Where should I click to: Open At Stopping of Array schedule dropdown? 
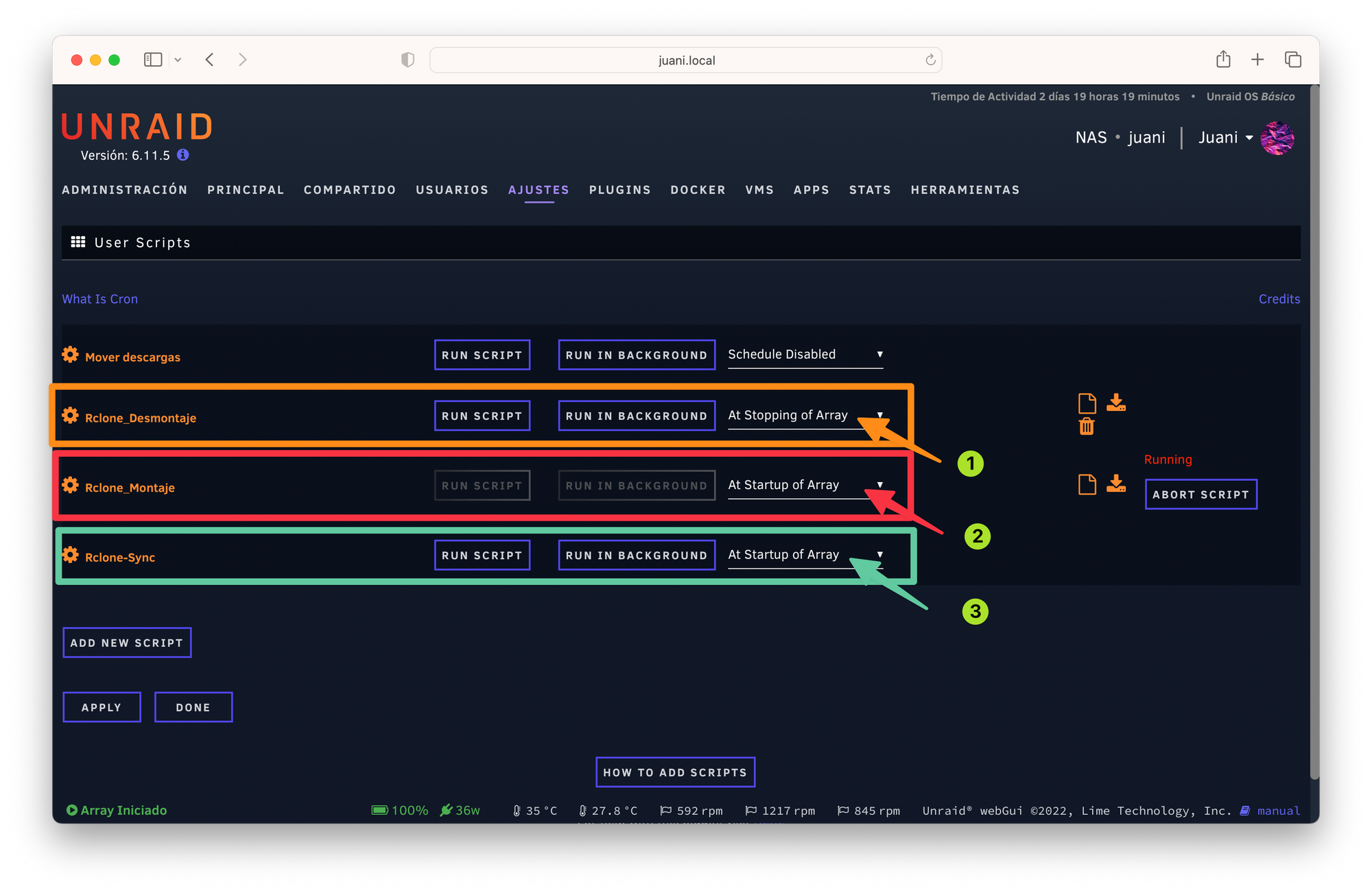(x=805, y=416)
